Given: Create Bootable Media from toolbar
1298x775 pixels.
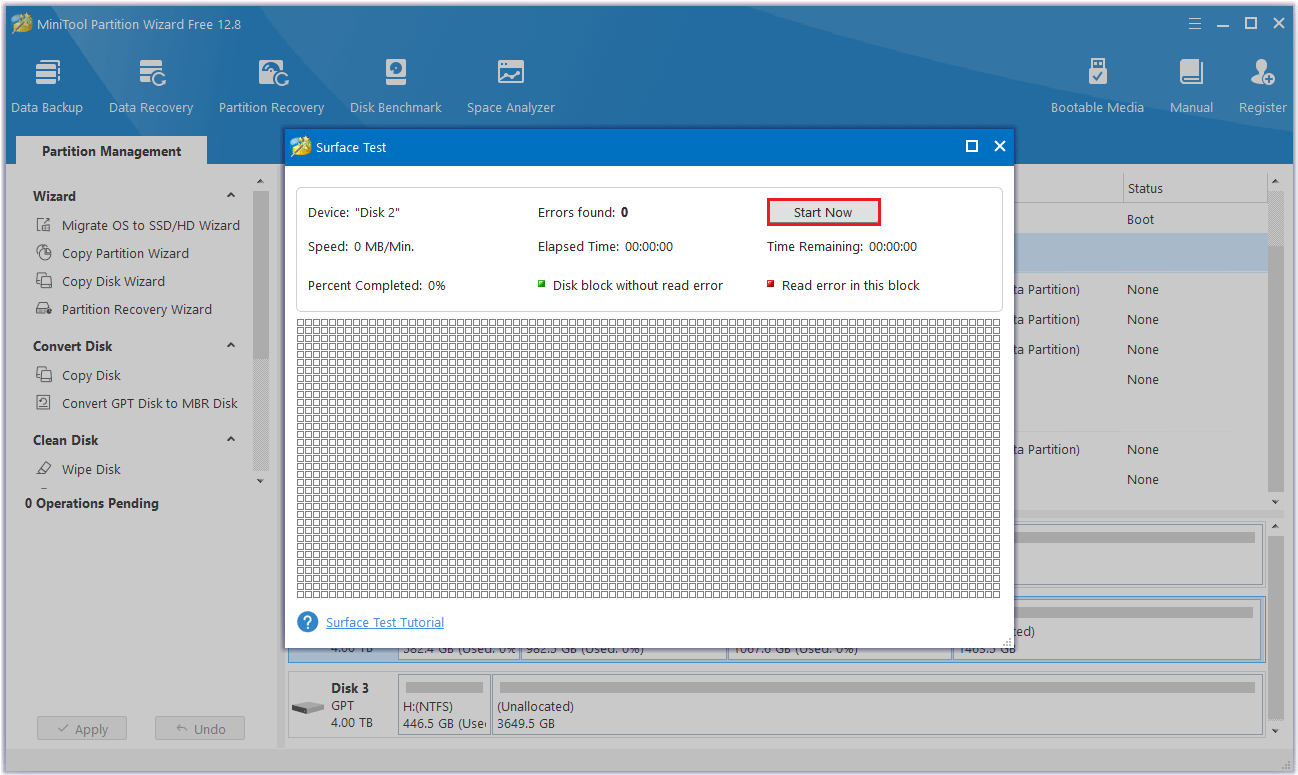Looking at the screenshot, I should (1097, 87).
